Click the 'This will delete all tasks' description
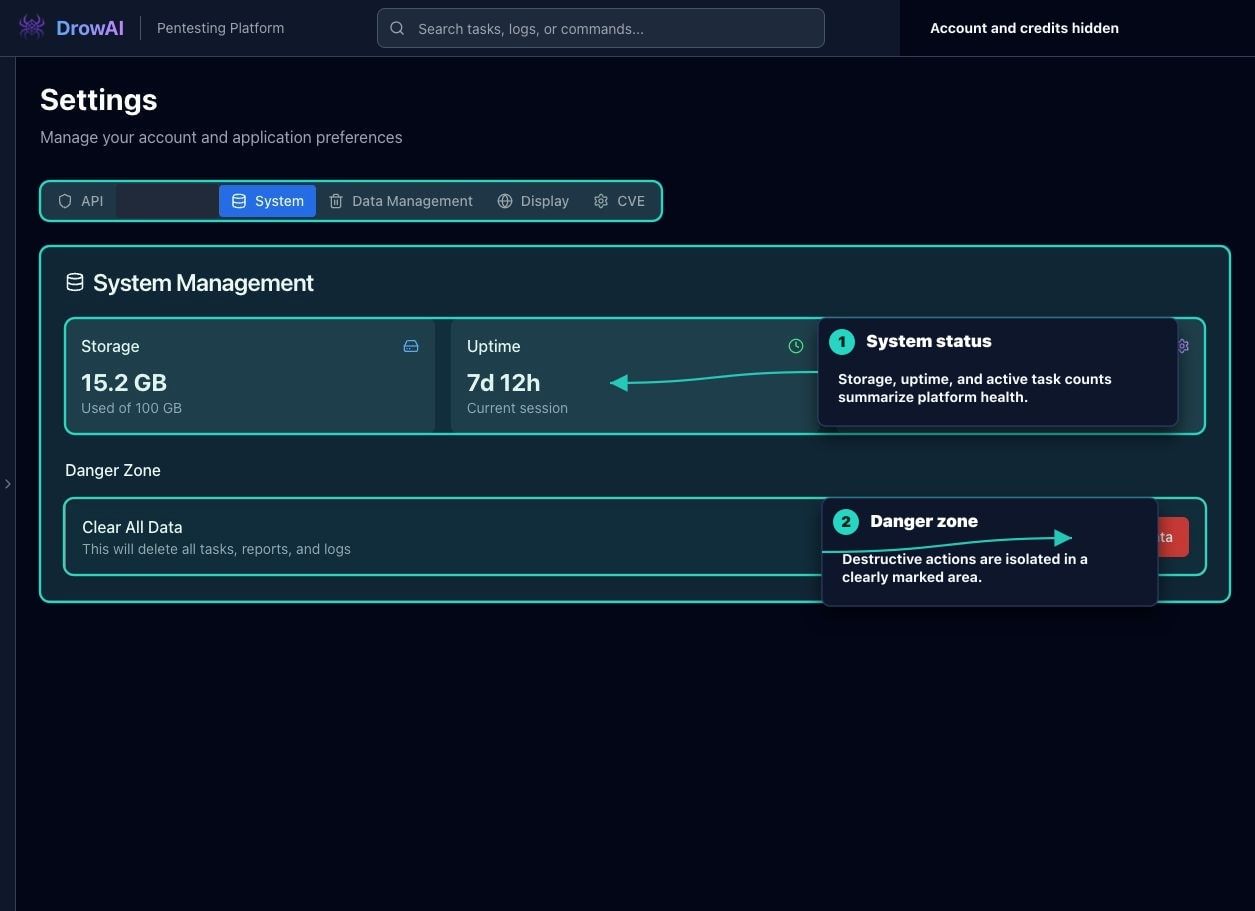Screen dimensions: 1255x911 (216, 549)
